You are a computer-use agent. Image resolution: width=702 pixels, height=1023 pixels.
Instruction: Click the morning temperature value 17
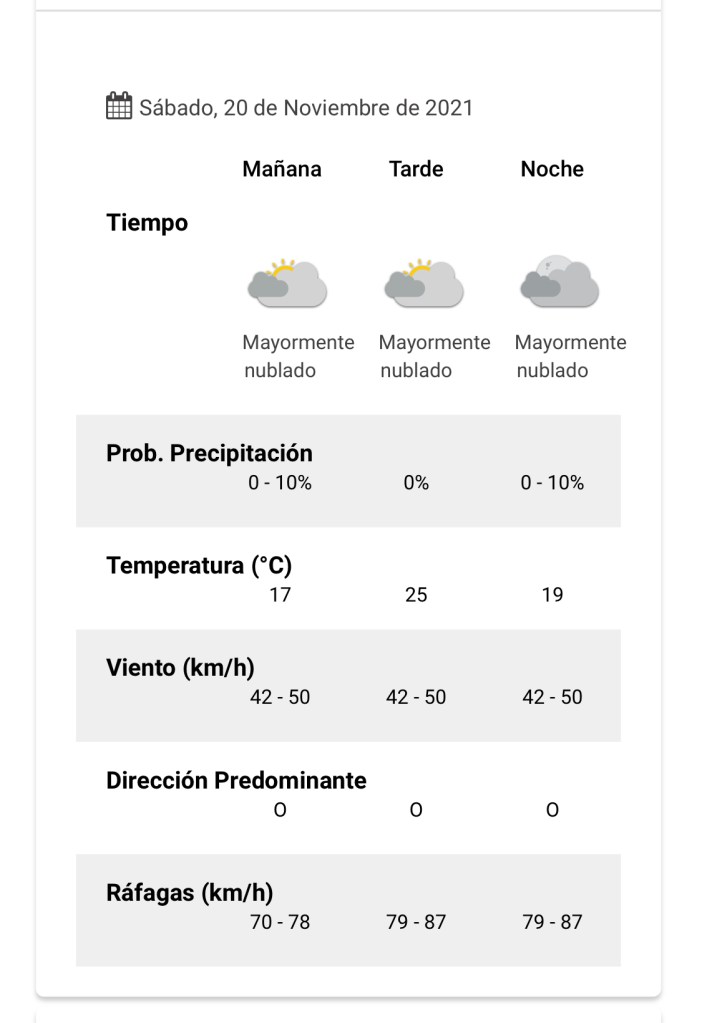click(x=280, y=595)
